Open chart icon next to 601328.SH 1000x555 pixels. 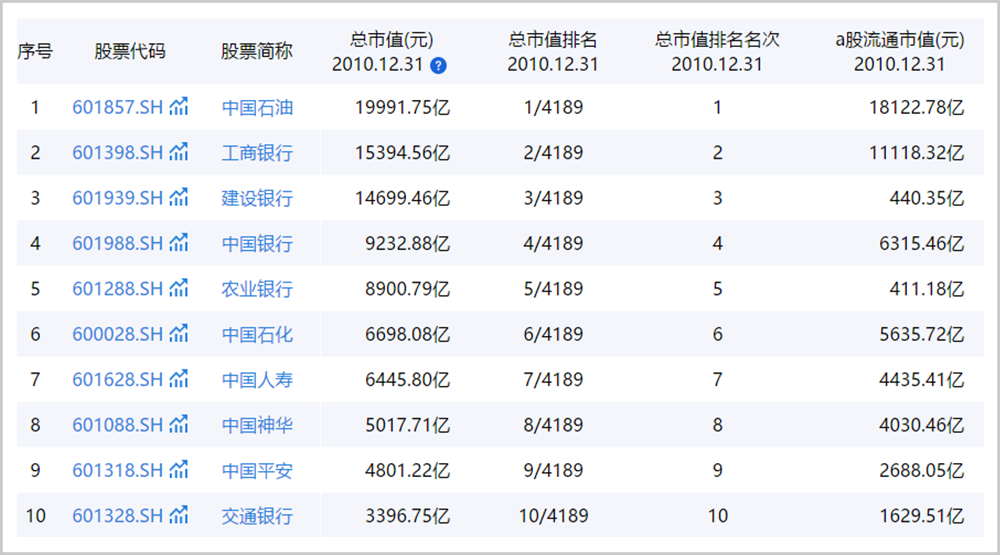pos(179,514)
